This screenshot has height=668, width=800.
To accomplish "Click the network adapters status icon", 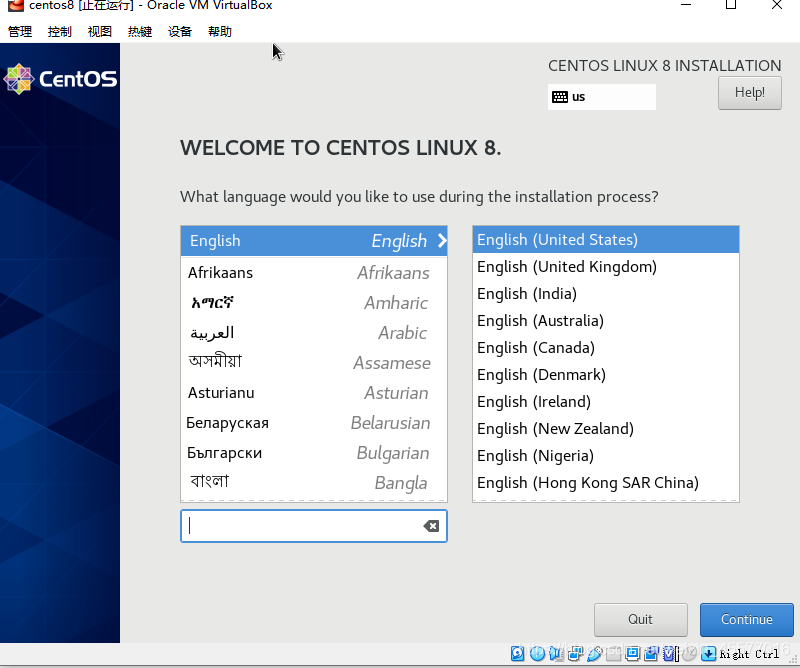I will (x=575, y=653).
